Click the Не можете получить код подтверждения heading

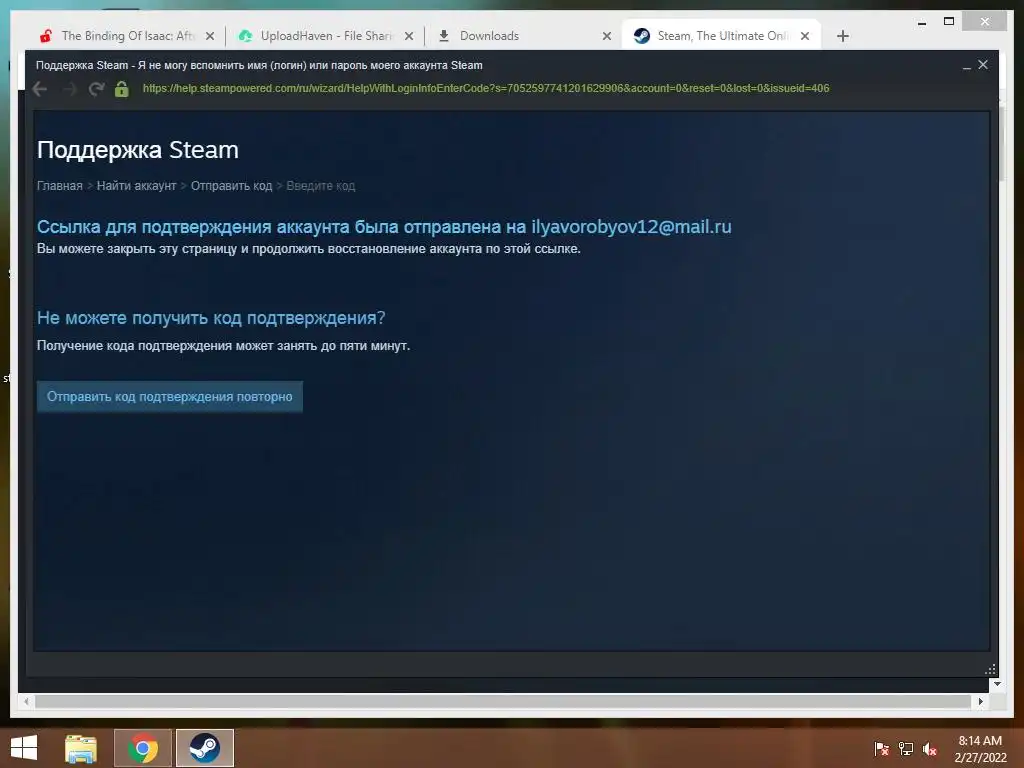211,317
